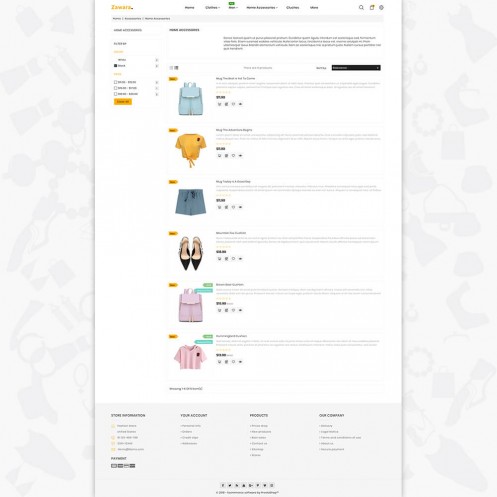Check the first price range filter
The image size is (497, 497).
click(x=116, y=82)
